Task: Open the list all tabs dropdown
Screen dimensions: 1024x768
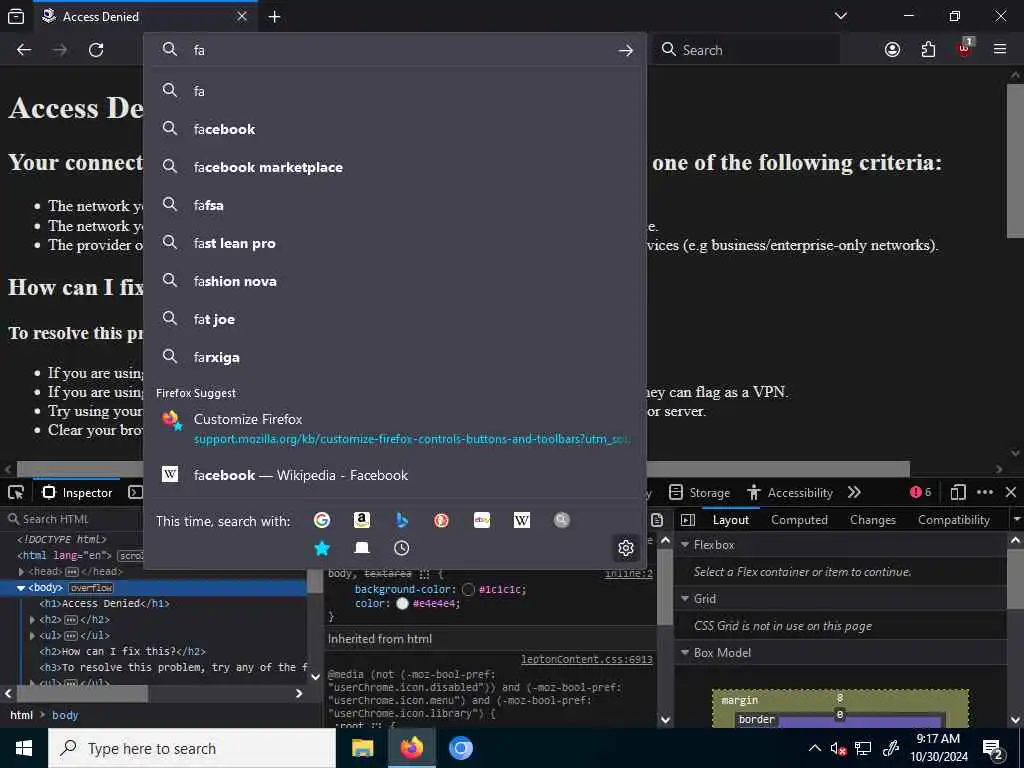Action: 841,16
